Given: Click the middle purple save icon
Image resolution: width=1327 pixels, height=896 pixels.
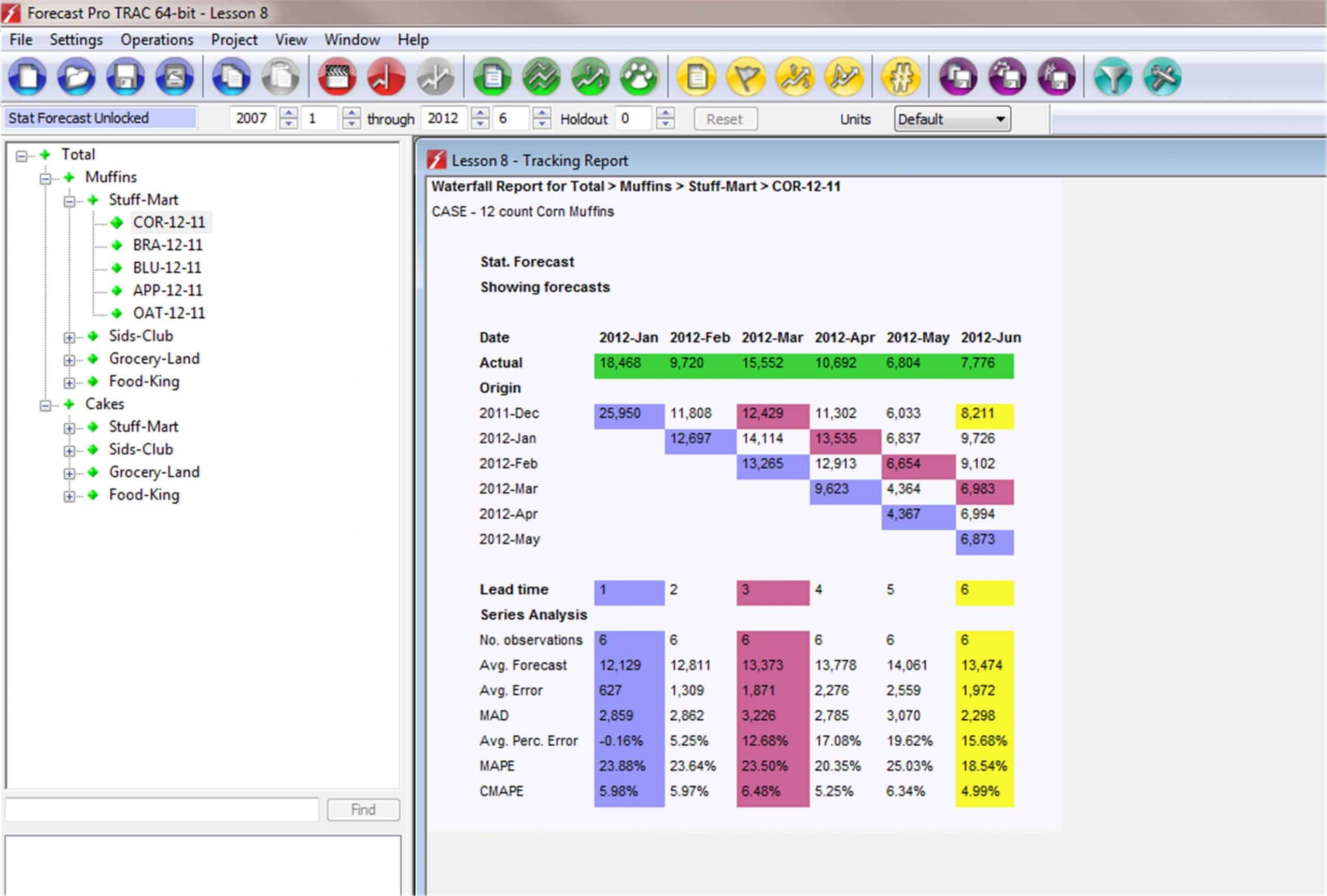Looking at the screenshot, I should 1007,77.
